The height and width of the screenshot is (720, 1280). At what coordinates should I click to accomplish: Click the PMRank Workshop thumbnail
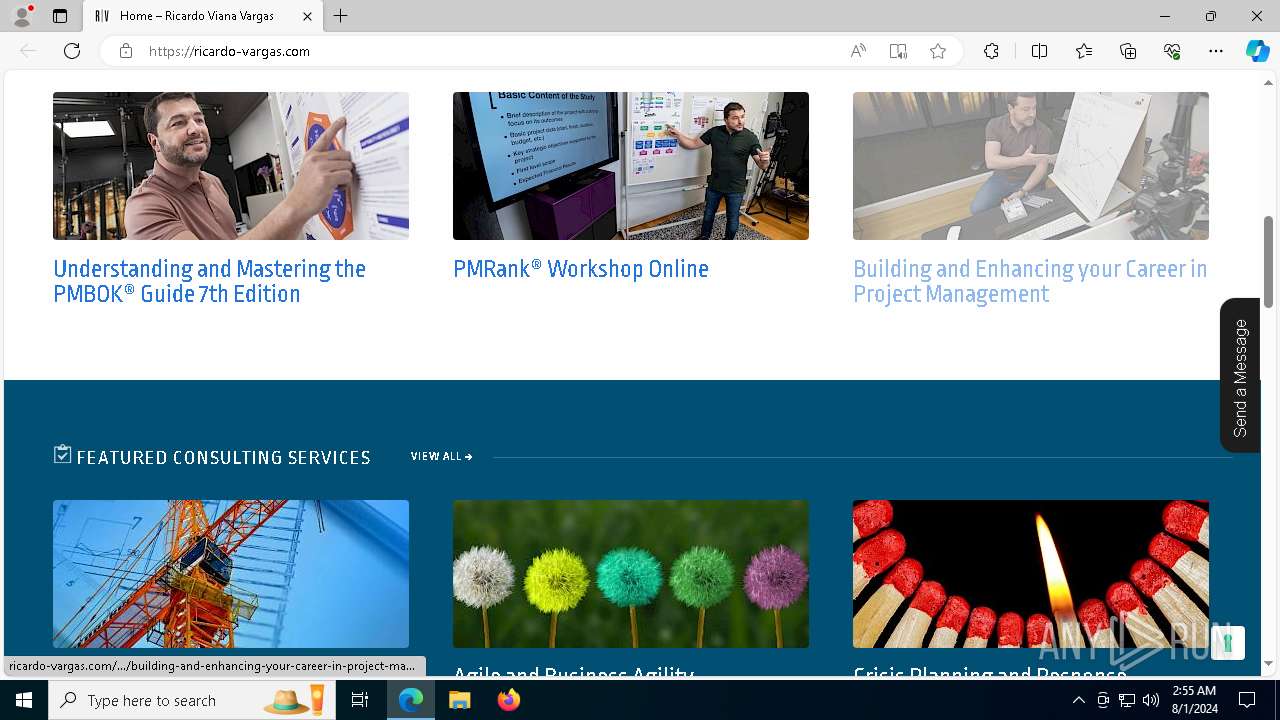(x=631, y=166)
